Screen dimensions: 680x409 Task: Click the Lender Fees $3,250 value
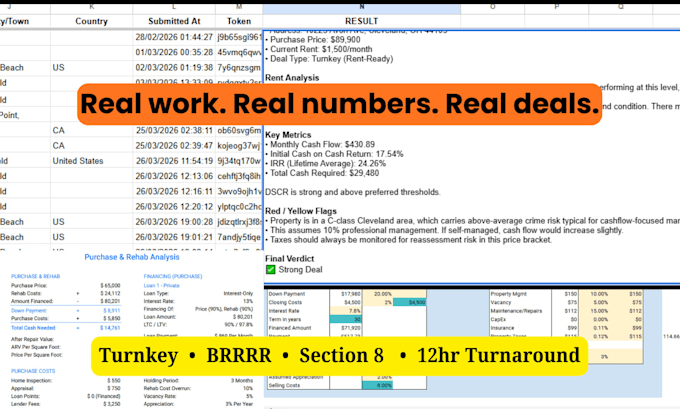click(112, 404)
